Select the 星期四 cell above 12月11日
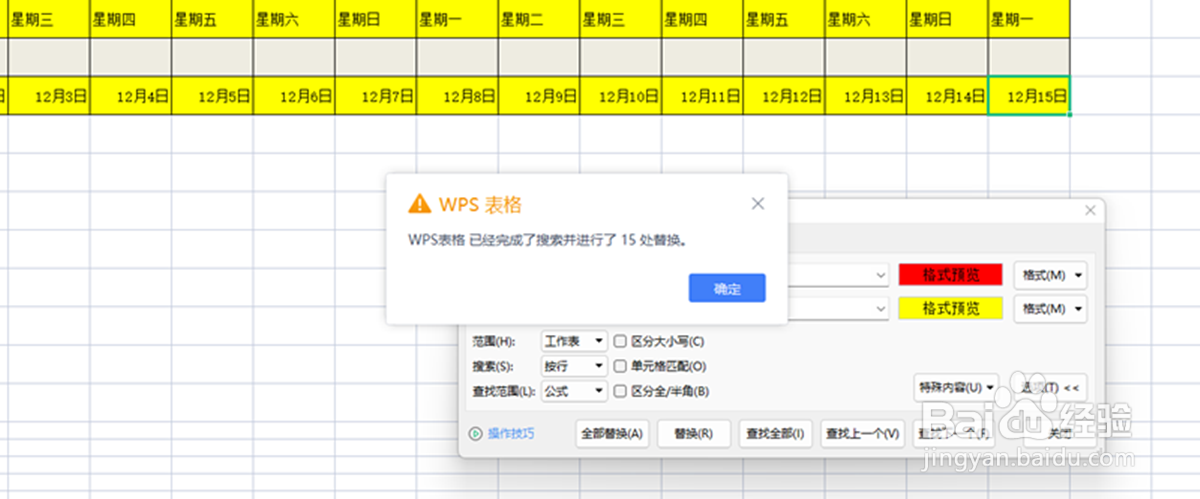Screen dimensions: 1200x499 [702, 18]
